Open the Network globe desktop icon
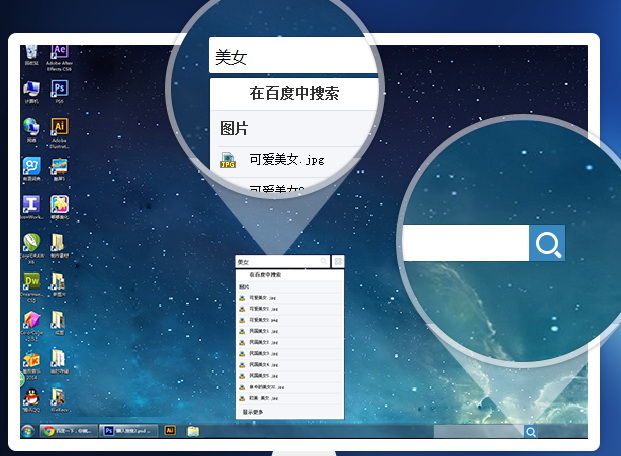The width and height of the screenshot is (621, 456). point(31,130)
